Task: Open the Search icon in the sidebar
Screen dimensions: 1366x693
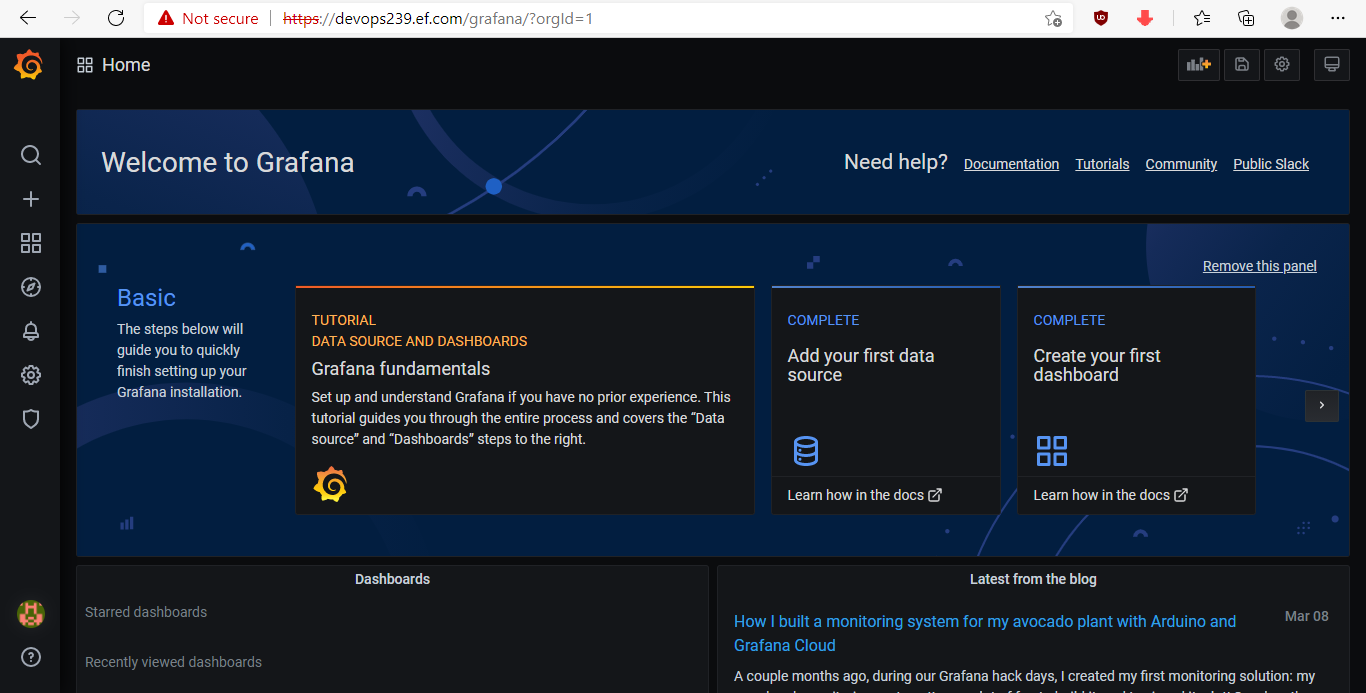Action: pyautogui.click(x=31, y=155)
